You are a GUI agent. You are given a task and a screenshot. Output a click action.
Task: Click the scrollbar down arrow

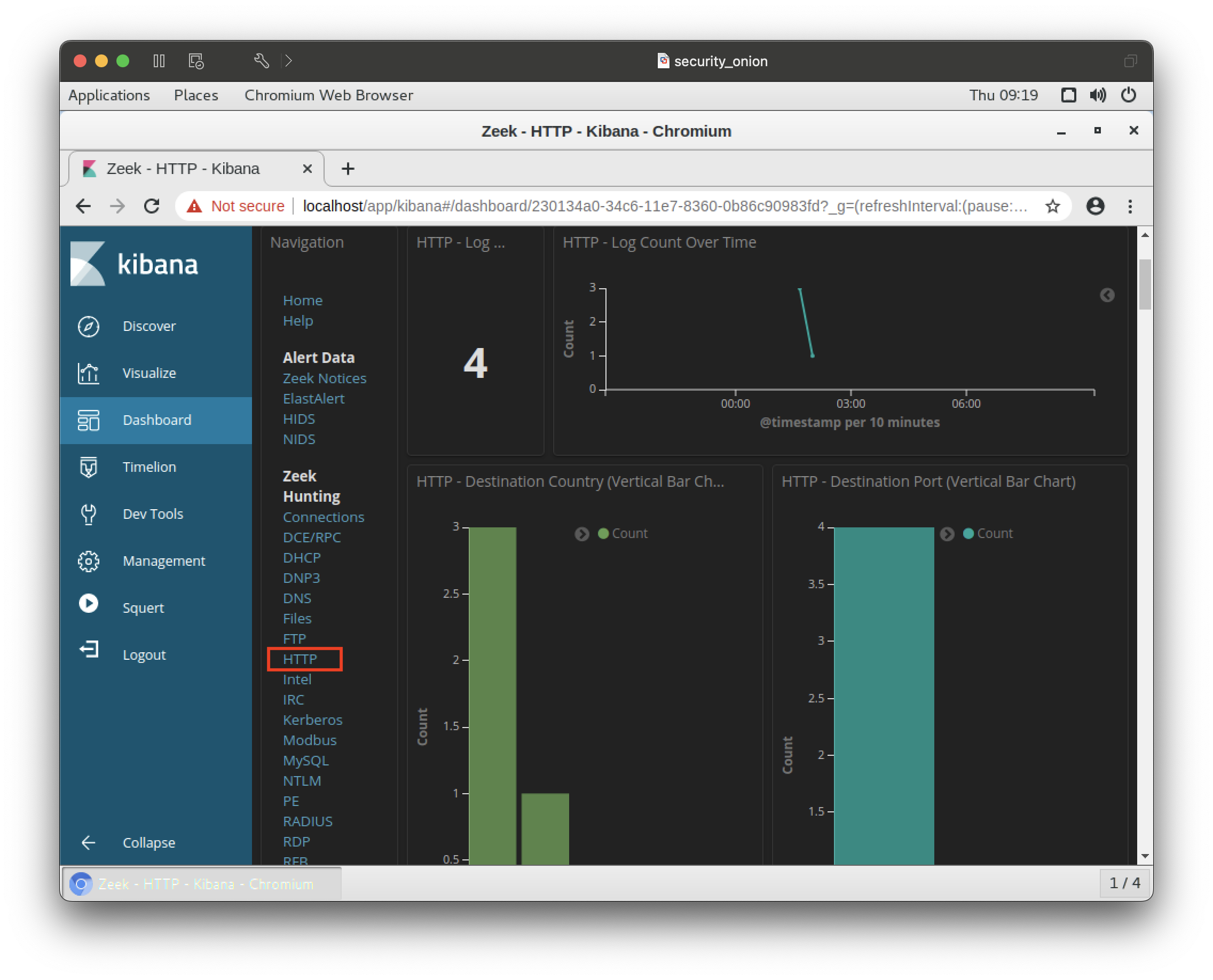[x=1145, y=856]
